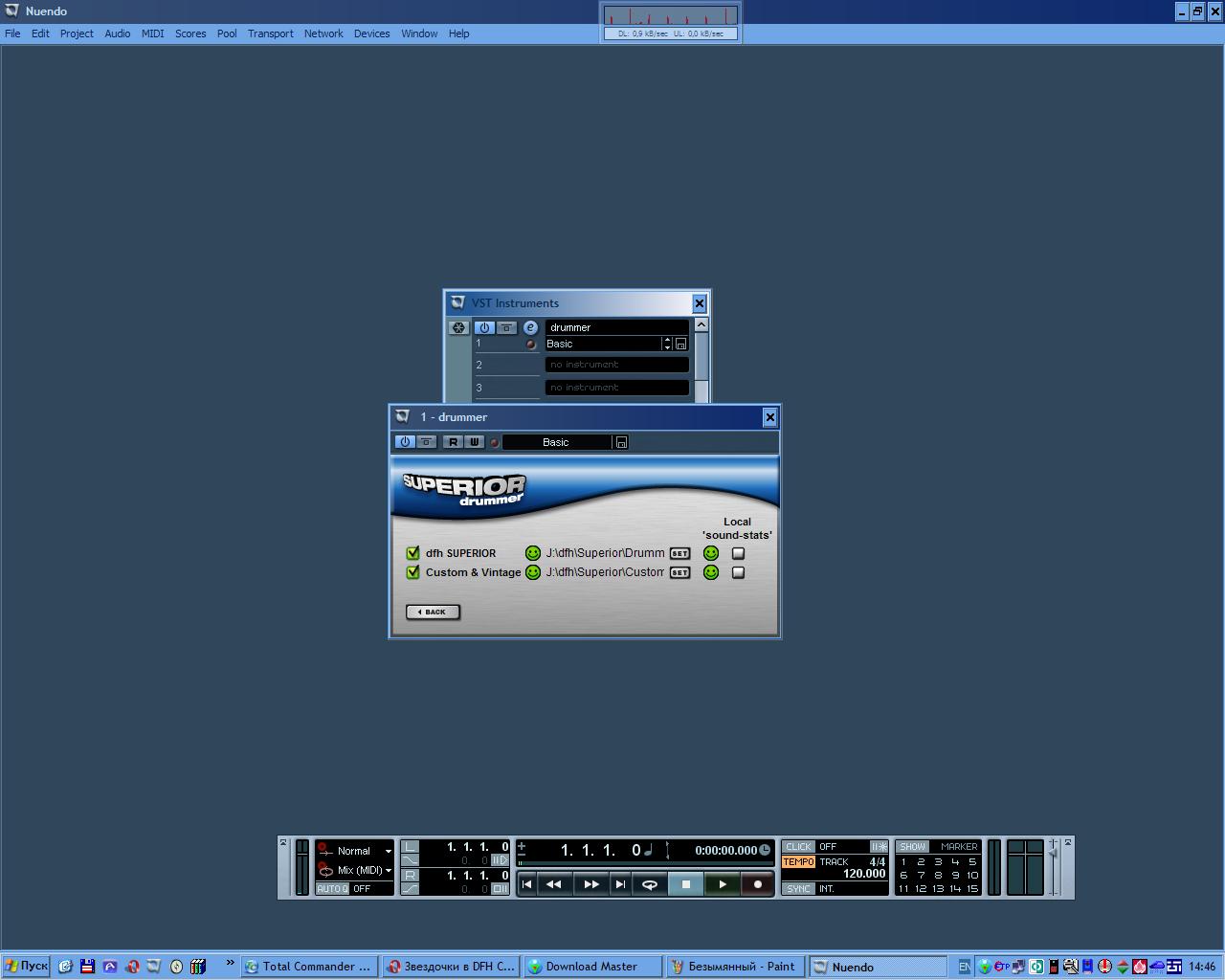The width and height of the screenshot is (1225, 980).
Task: Open the drummer instrument editor (e button)
Action: pyautogui.click(x=530, y=327)
